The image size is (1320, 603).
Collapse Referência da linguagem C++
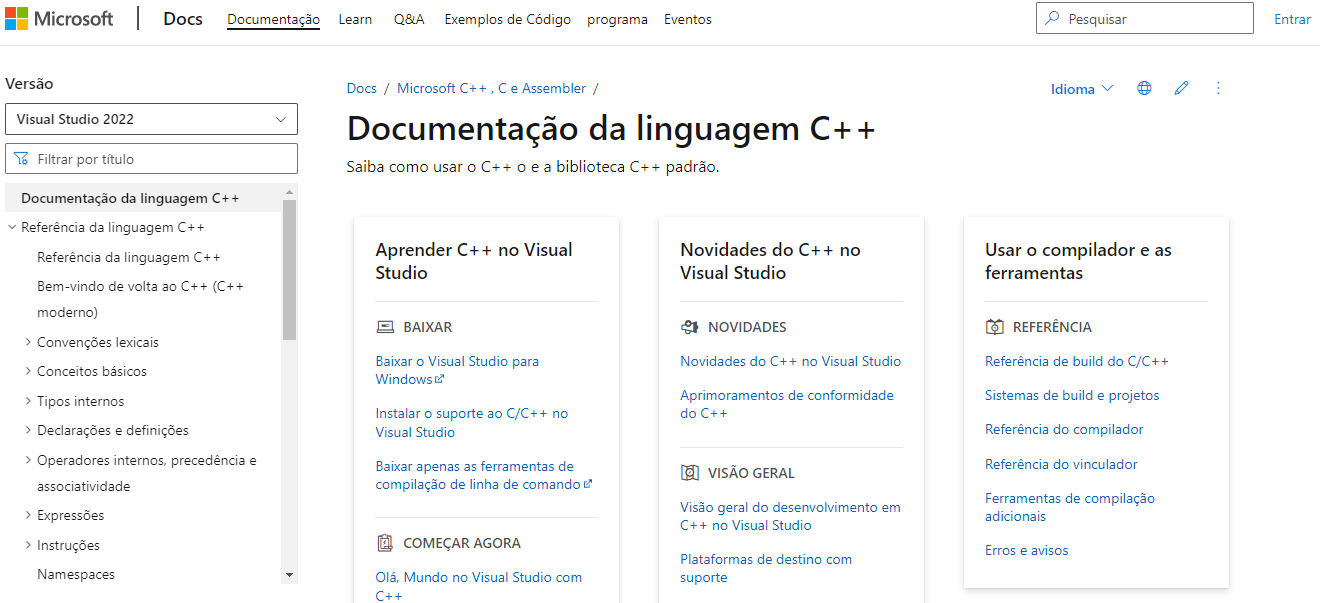pos(12,227)
